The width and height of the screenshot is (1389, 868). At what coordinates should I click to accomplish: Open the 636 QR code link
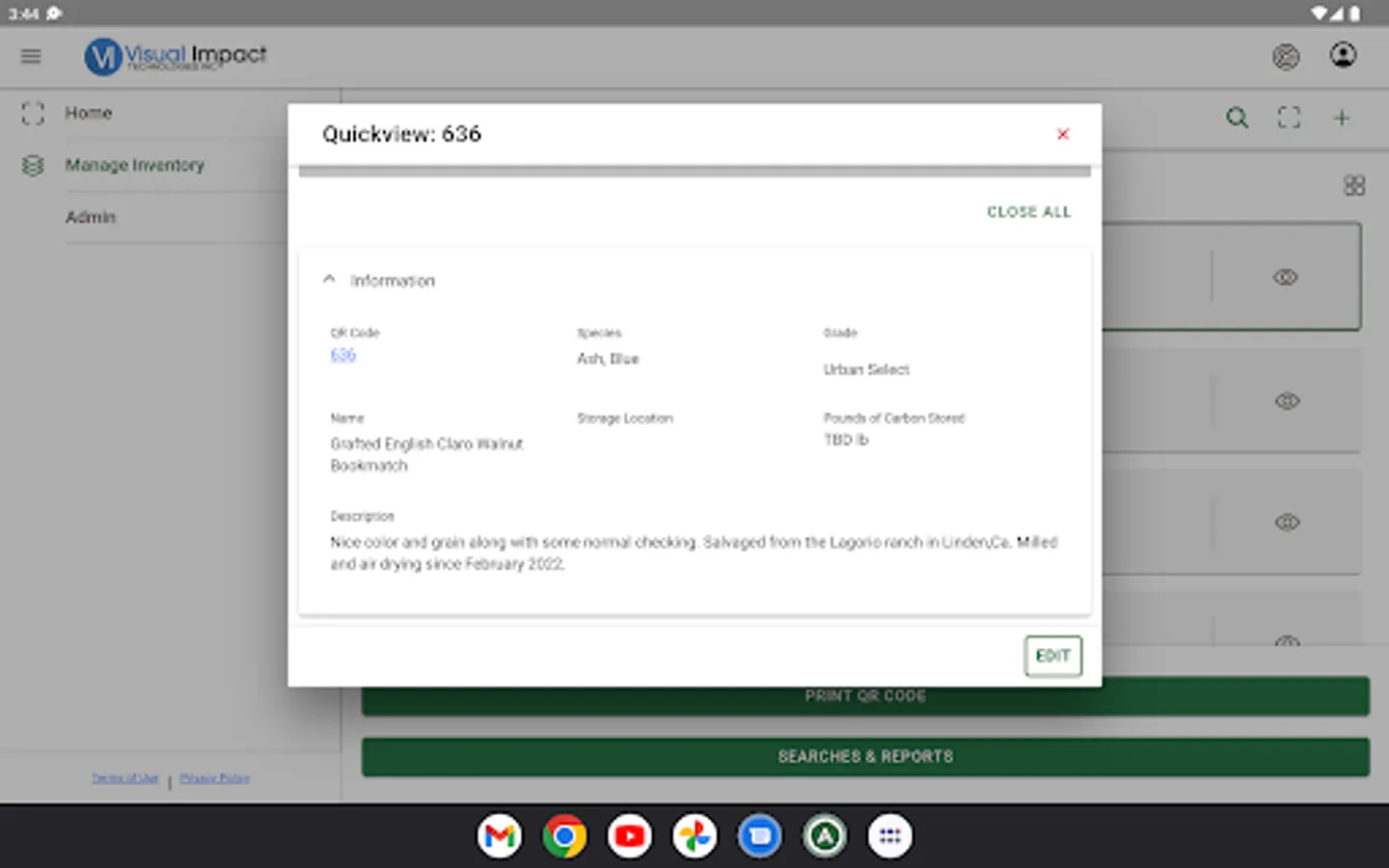[x=343, y=356]
